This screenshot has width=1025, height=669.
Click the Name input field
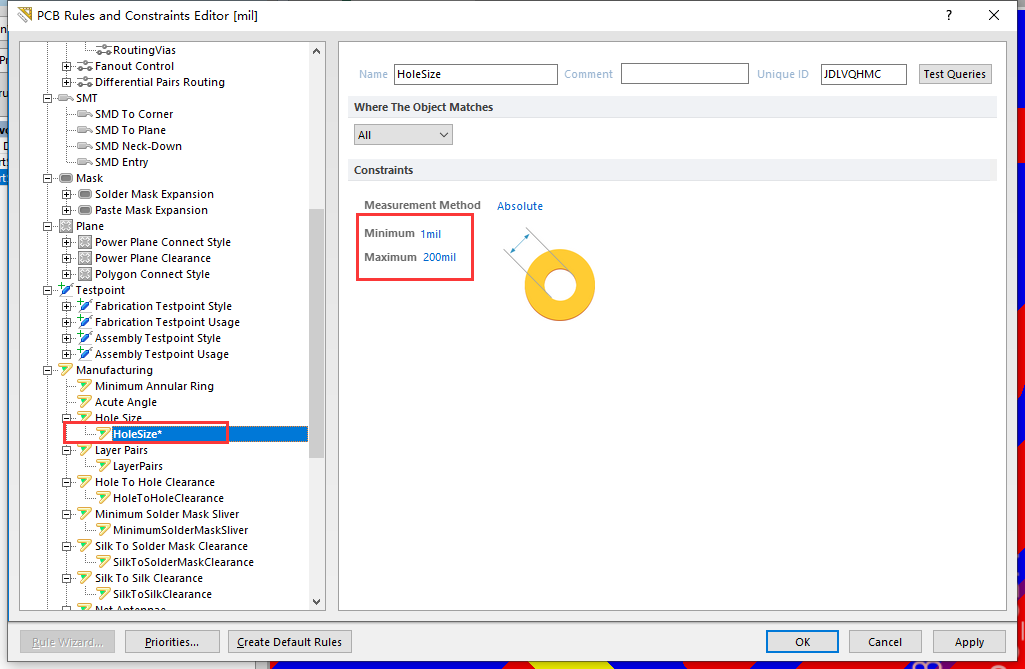475,74
